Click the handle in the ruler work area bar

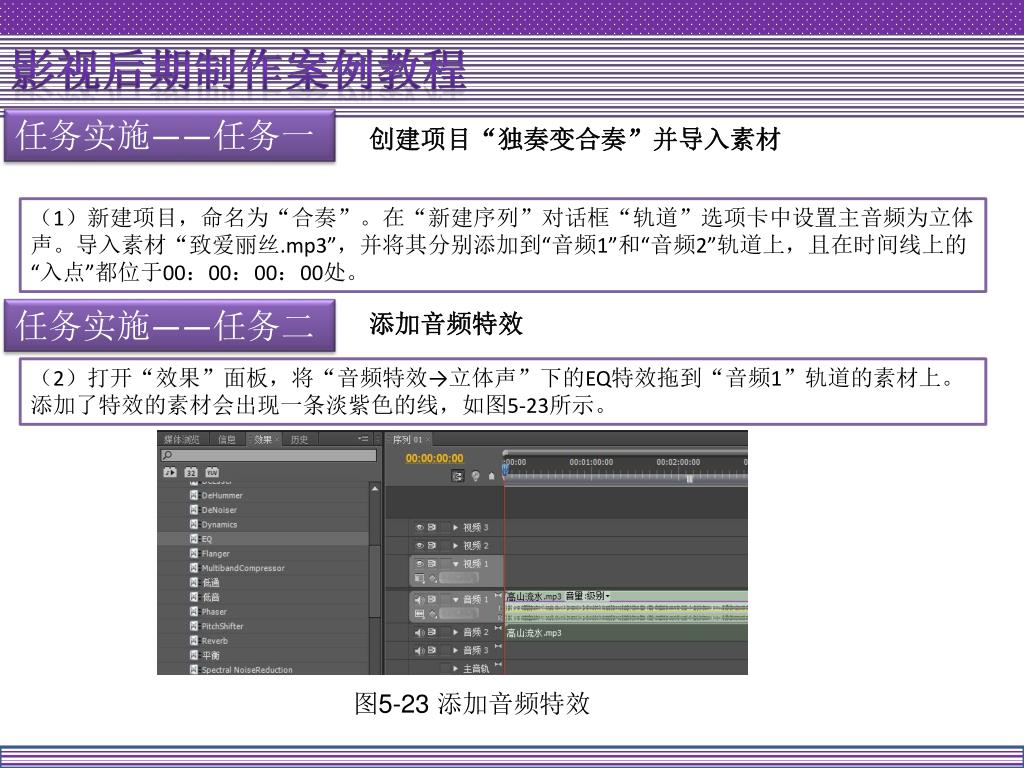pos(689,479)
